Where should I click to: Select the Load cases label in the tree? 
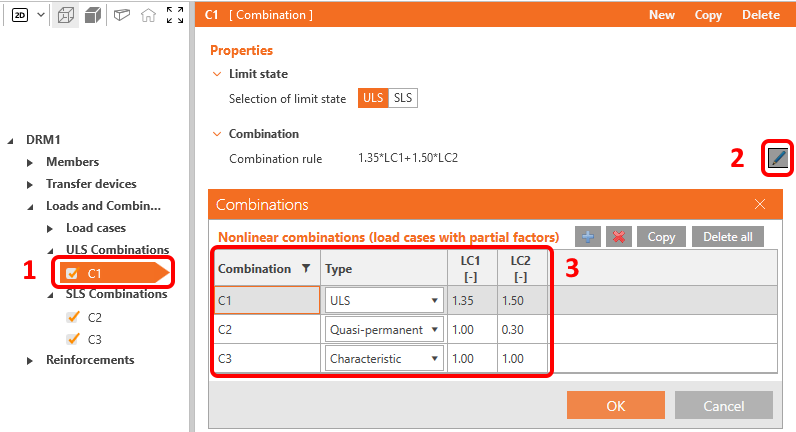click(x=95, y=228)
